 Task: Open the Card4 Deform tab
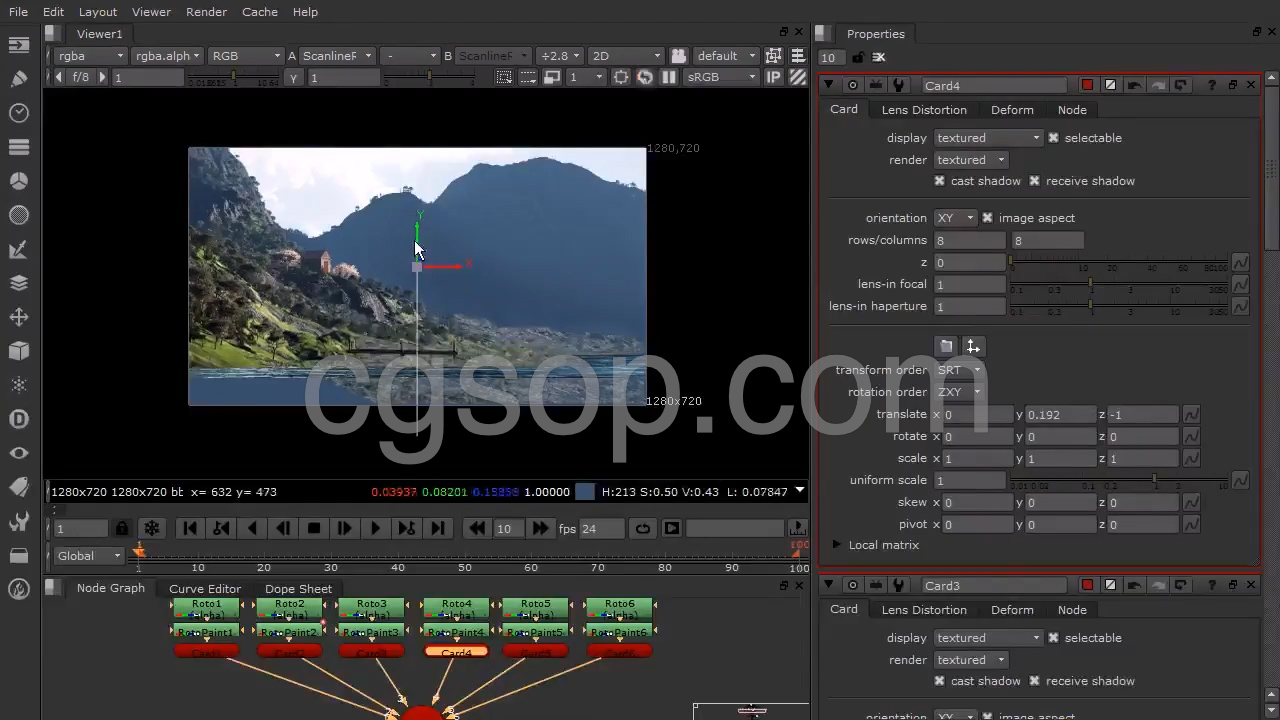1012,110
